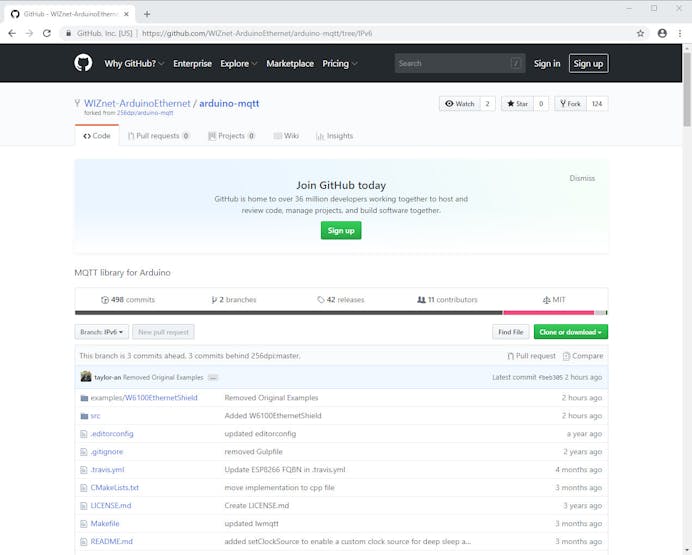Screen dimensions: 692x555
Task: Click Sign in link
Action: (546, 64)
